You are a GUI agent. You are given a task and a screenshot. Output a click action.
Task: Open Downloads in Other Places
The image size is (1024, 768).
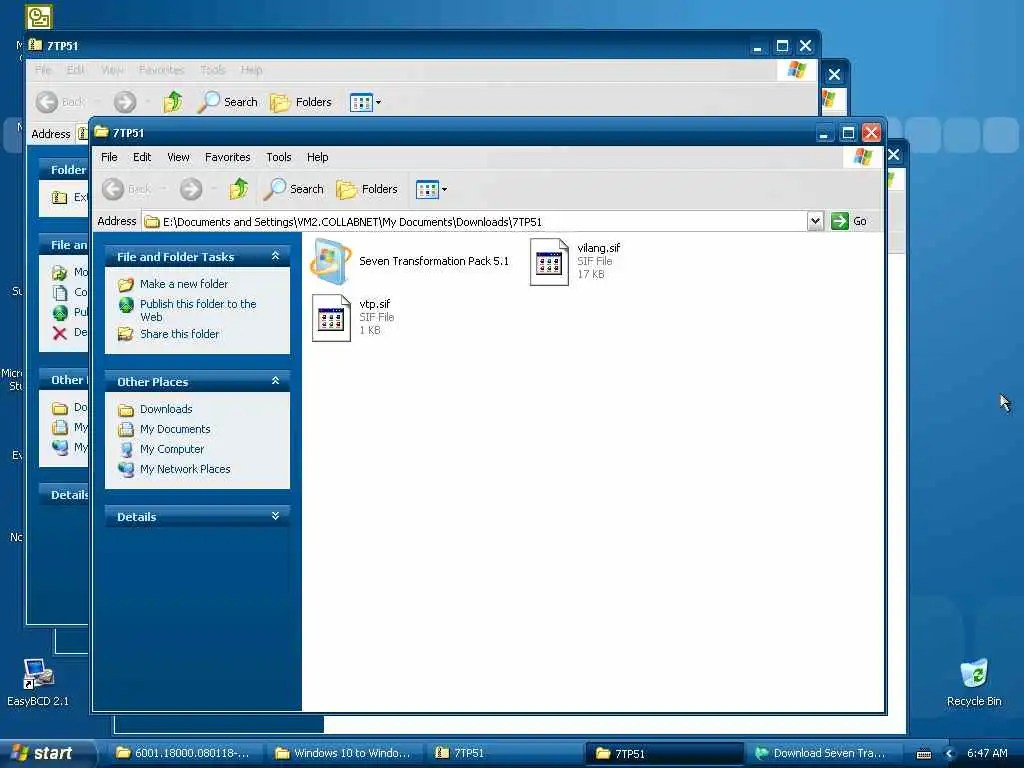point(166,409)
